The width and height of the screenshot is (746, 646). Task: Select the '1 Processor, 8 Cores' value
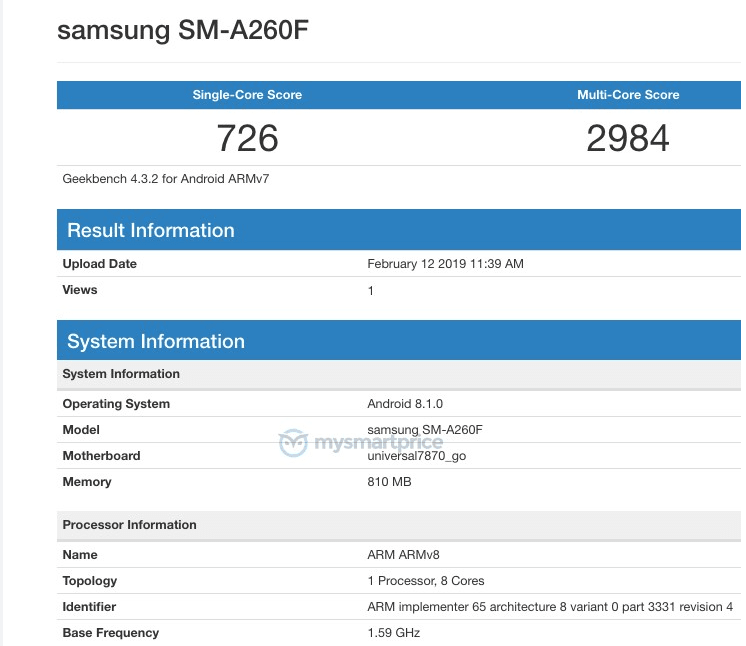pos(426,581)
